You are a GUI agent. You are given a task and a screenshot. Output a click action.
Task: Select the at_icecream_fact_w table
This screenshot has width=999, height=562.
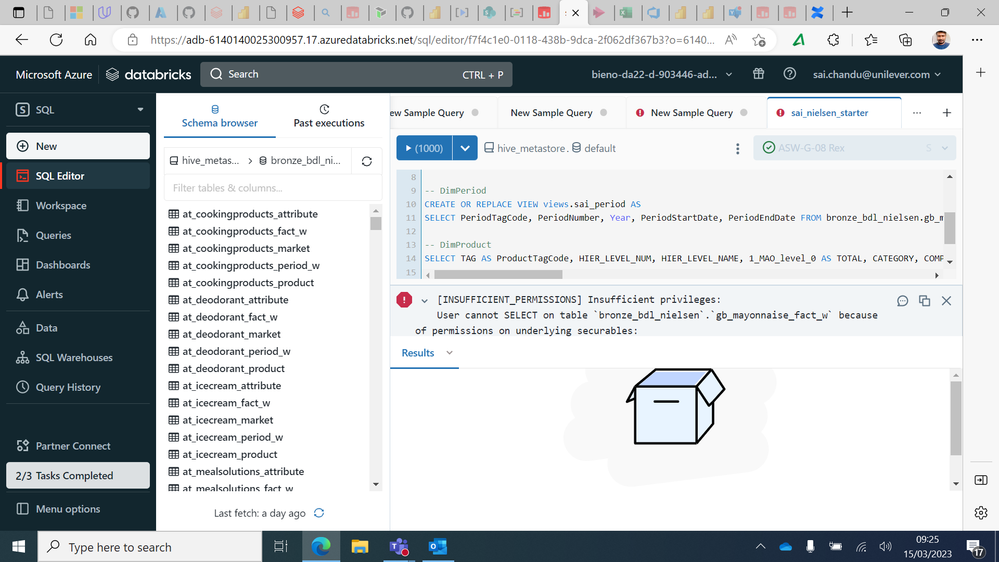coord(226,403)
